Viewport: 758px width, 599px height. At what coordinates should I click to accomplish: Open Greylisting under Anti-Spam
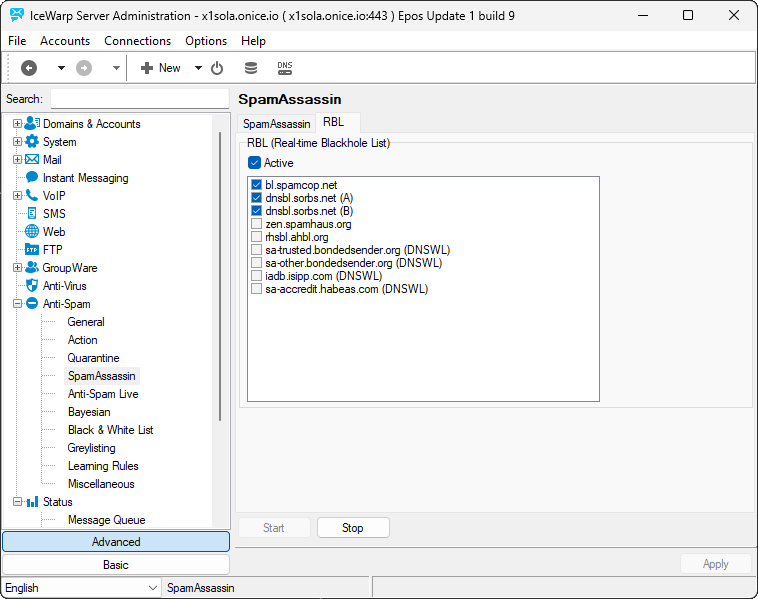92,448
